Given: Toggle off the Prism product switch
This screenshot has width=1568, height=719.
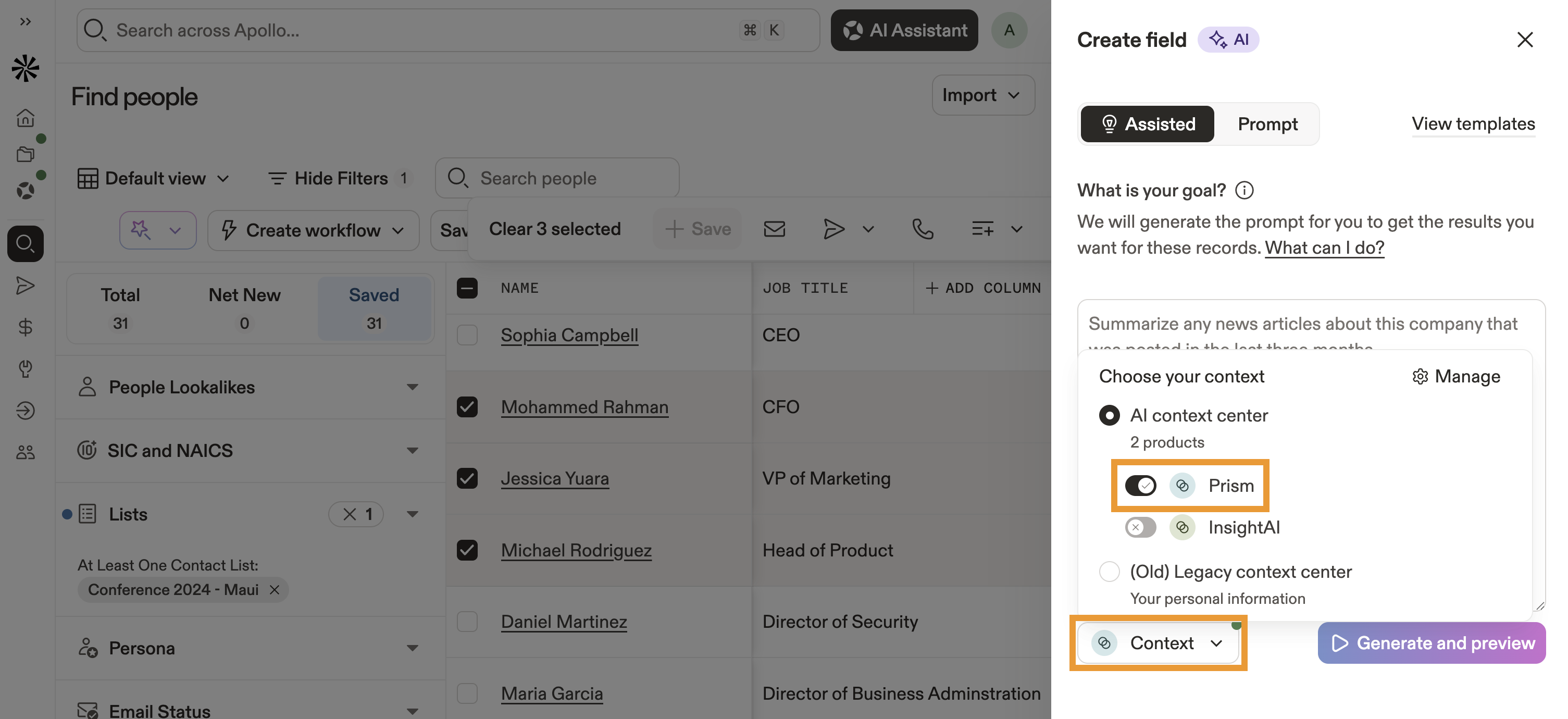Looking at the screenshot, I should click(1140, 486).
